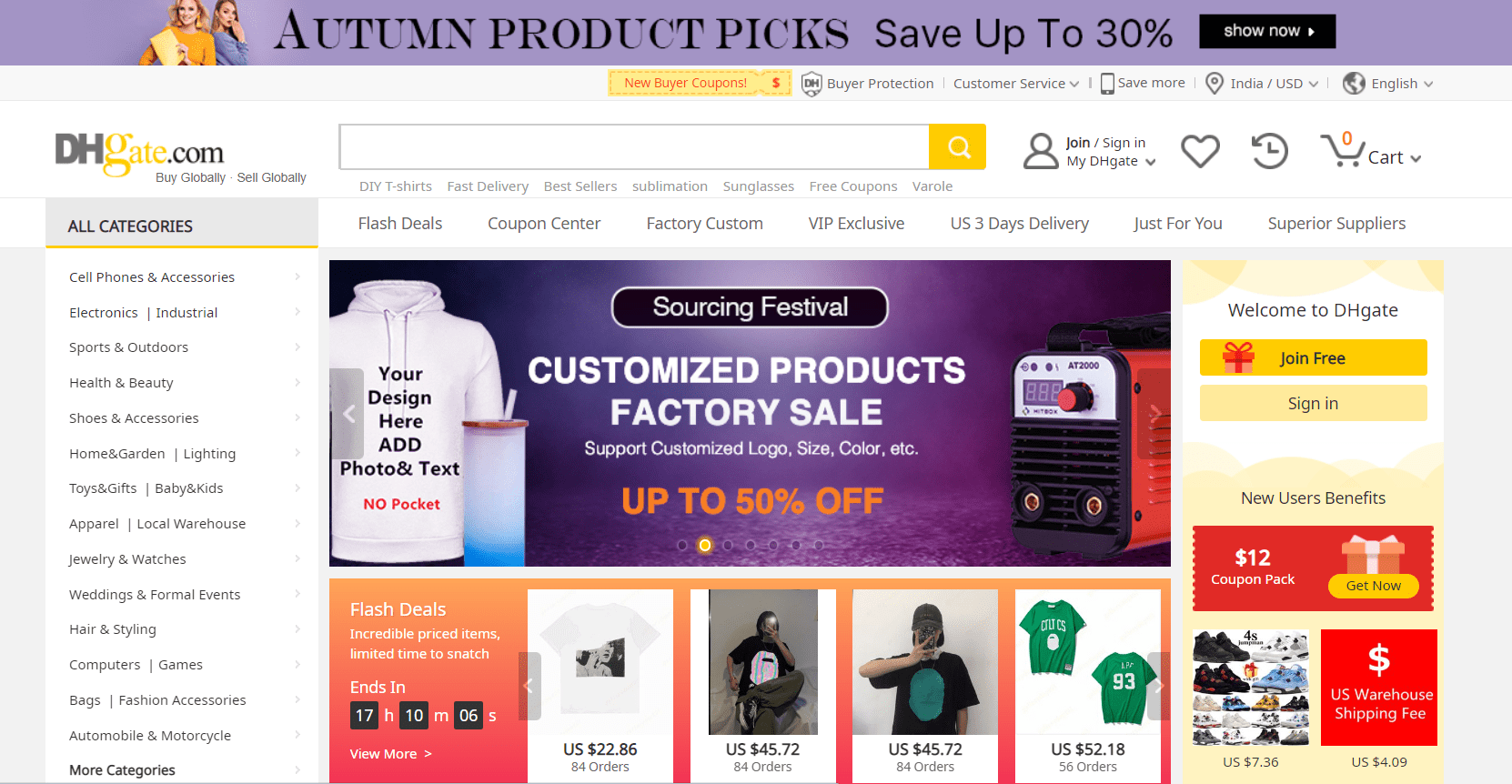
Task: Click the globe language icon
Action: (x=1354, y=83)
